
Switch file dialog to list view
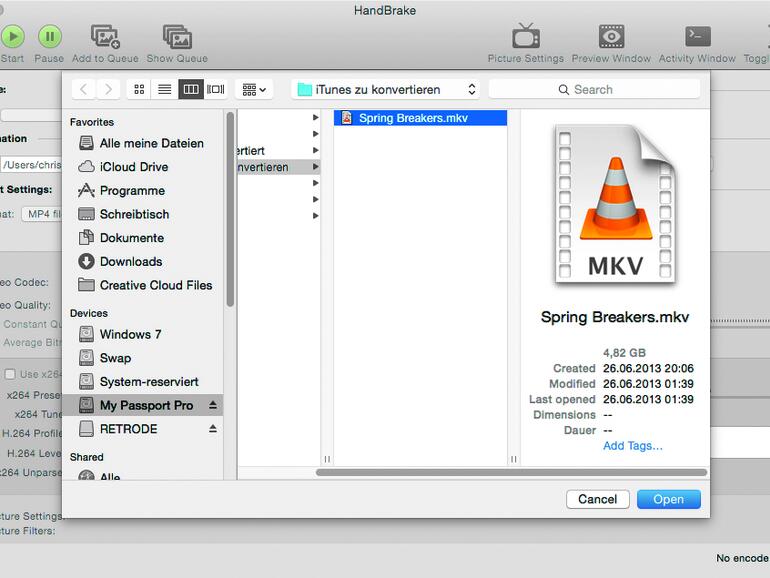coord(164,89)
